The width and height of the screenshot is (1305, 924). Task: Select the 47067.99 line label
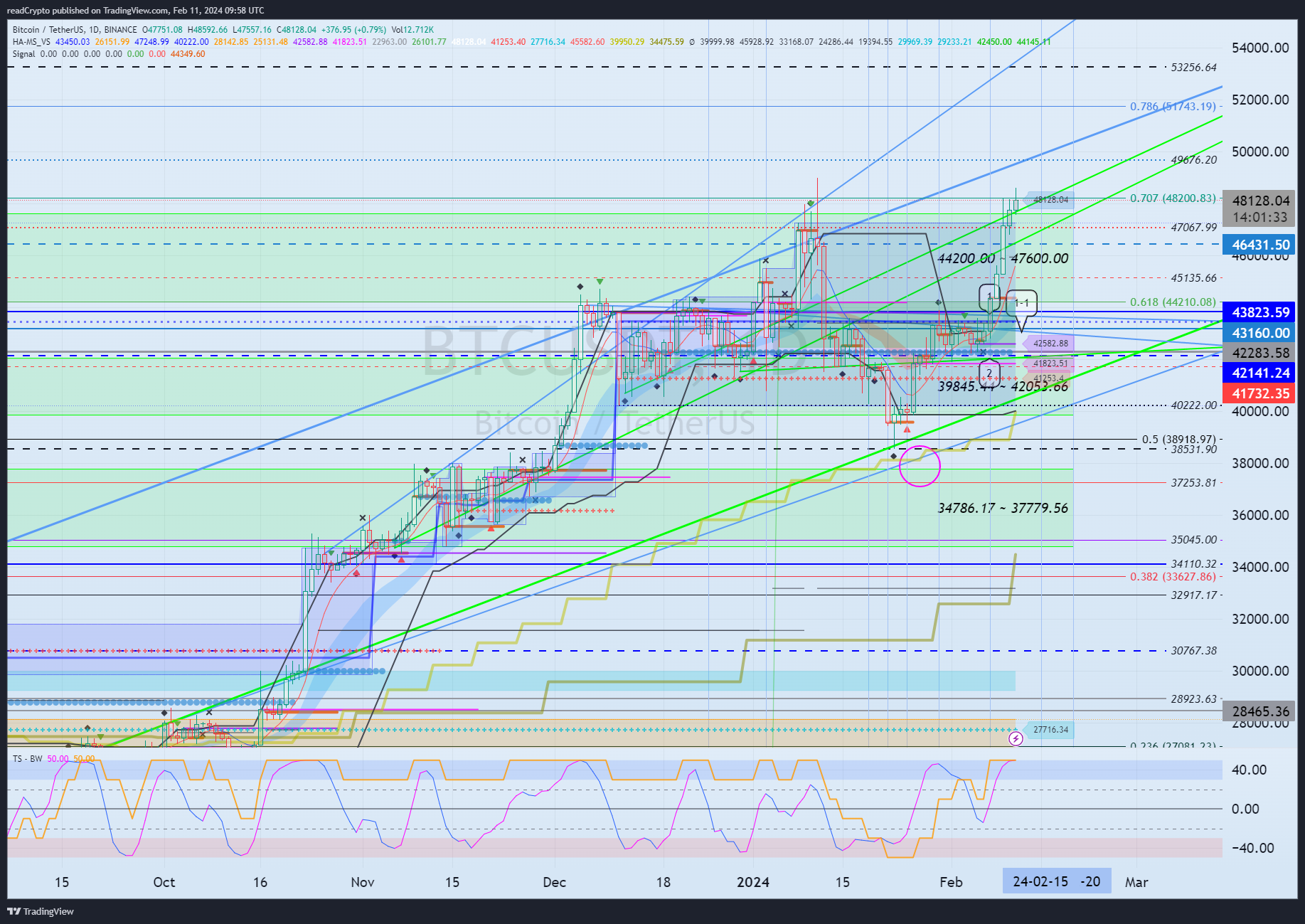point(1193,228)
